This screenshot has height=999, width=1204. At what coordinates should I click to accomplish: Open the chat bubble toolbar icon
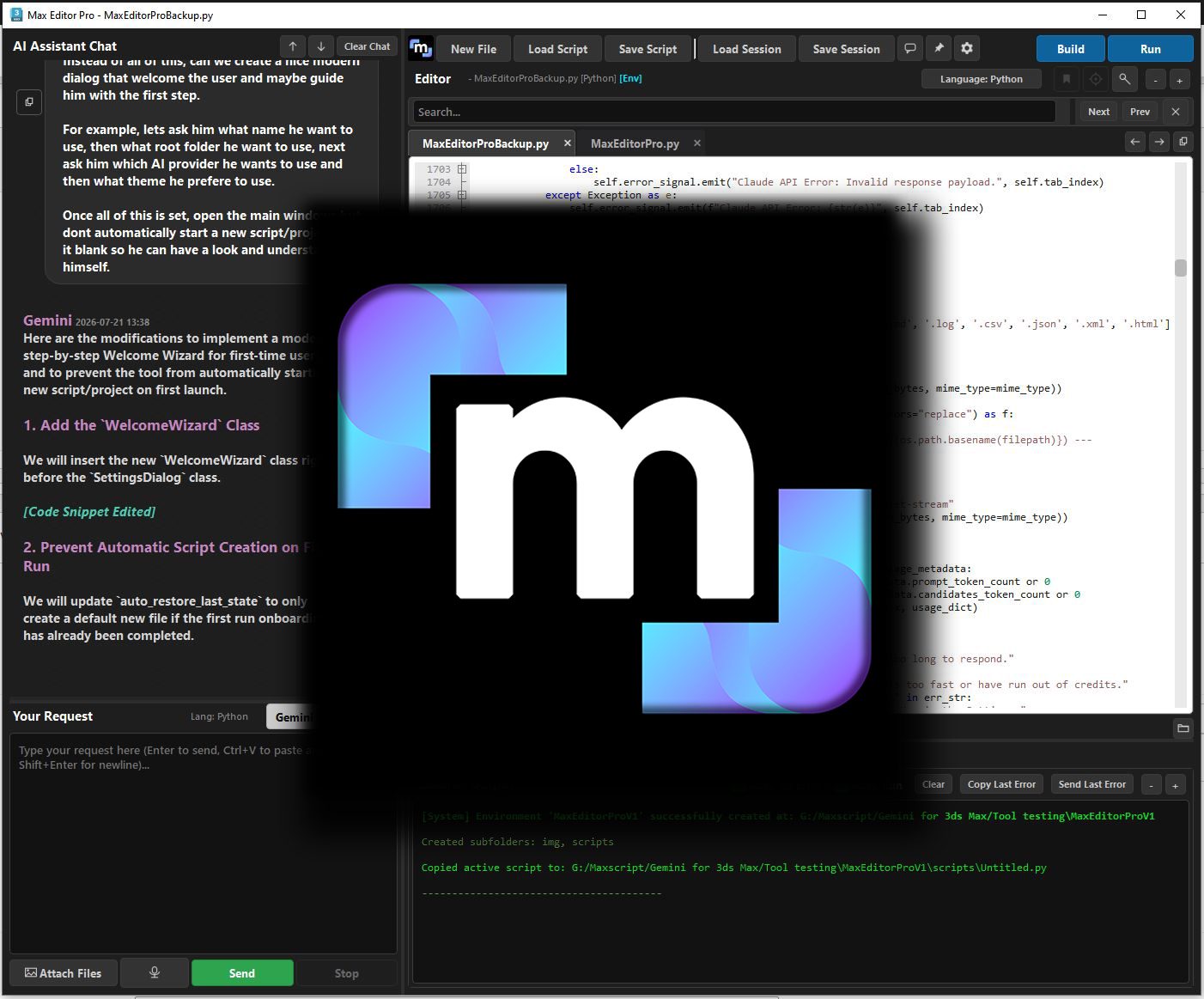point(910,48)
